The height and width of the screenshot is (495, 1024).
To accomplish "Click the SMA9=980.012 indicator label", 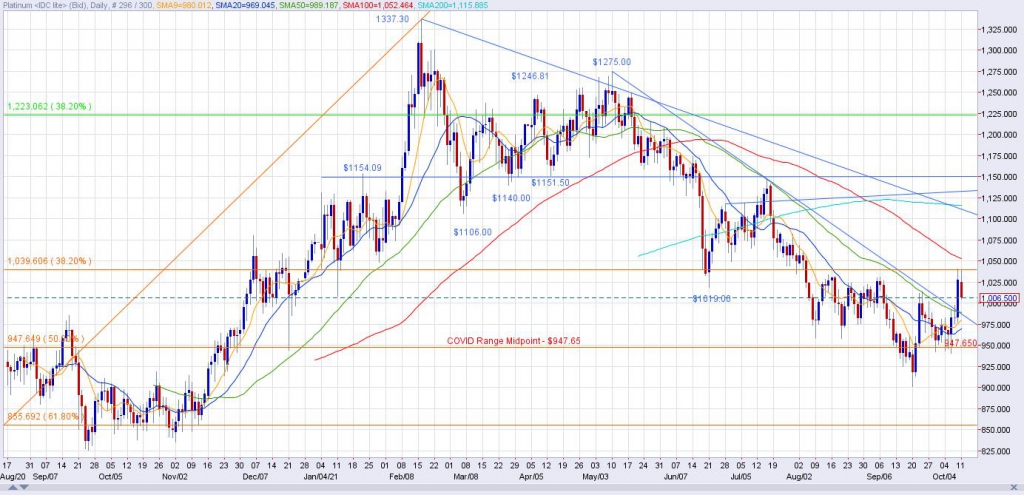I will coord(184,5).
